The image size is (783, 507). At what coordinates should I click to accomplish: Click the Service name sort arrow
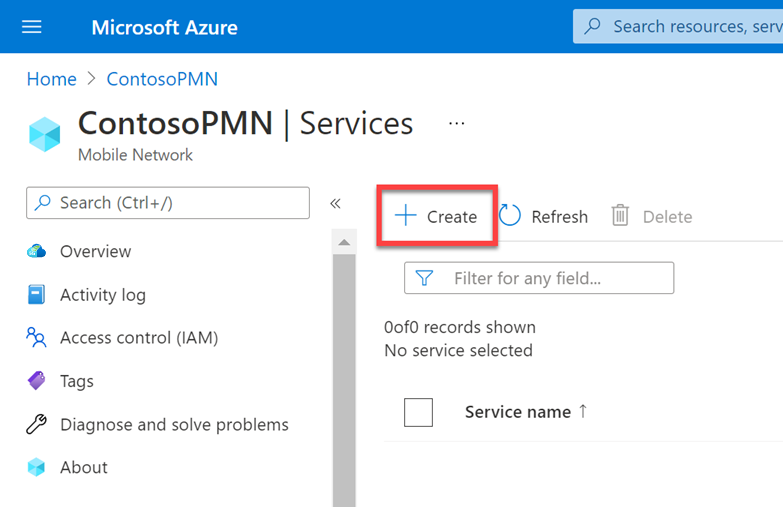(x=583, y=411)
